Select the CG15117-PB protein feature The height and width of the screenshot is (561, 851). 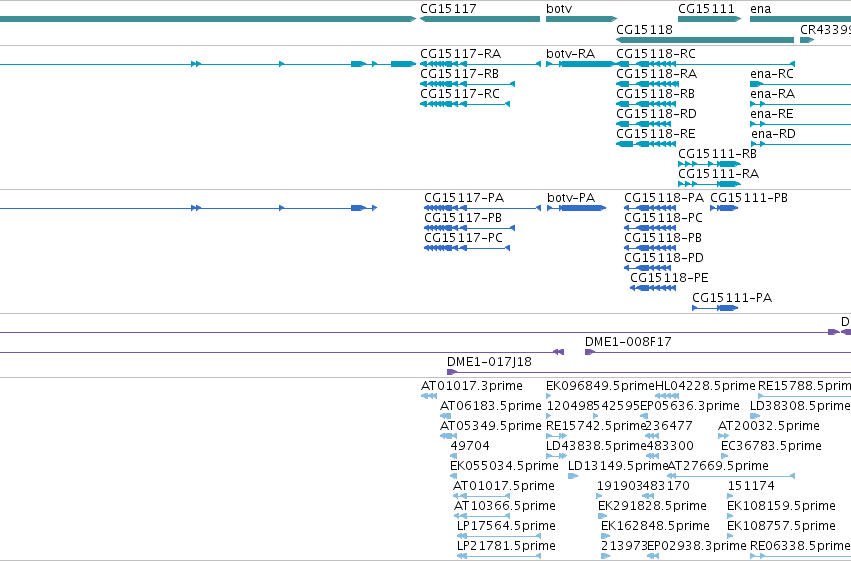[x=469, y=228]
